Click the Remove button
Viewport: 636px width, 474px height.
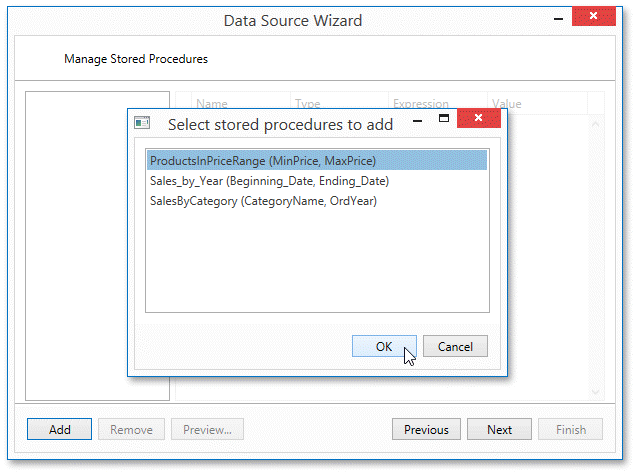pos(131,429)
